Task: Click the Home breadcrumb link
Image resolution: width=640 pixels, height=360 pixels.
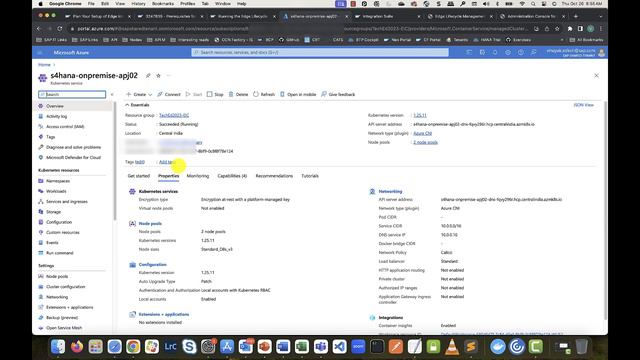Action: 44,64
